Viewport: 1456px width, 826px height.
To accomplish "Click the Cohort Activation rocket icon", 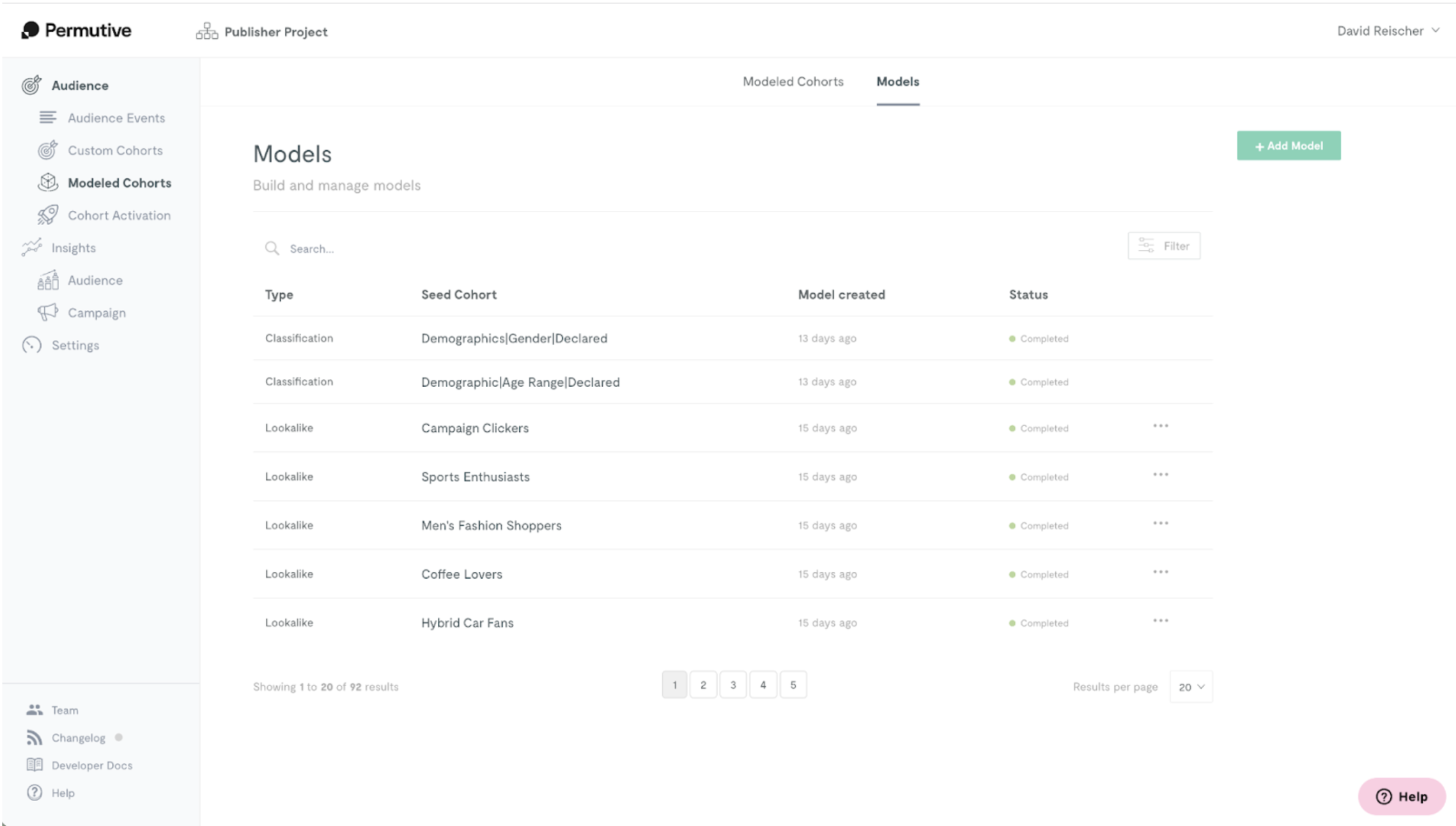I will (x=47, y=215).
